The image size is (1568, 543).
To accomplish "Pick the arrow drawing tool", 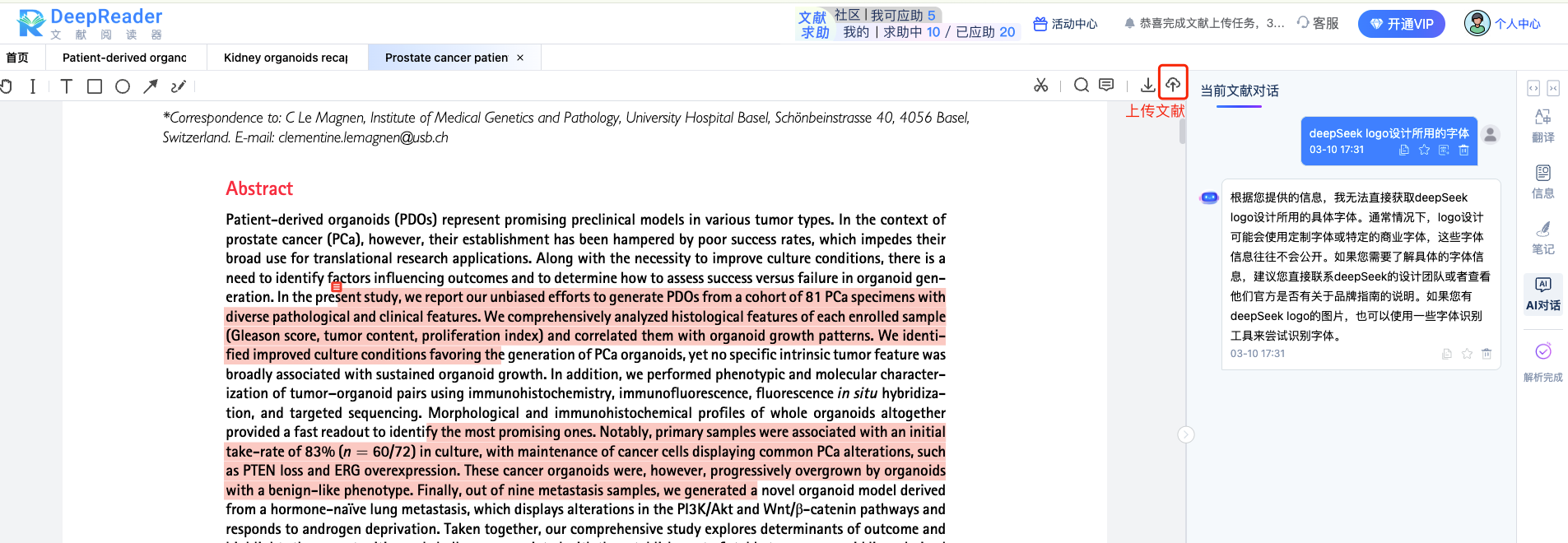I will pos(150,86).
